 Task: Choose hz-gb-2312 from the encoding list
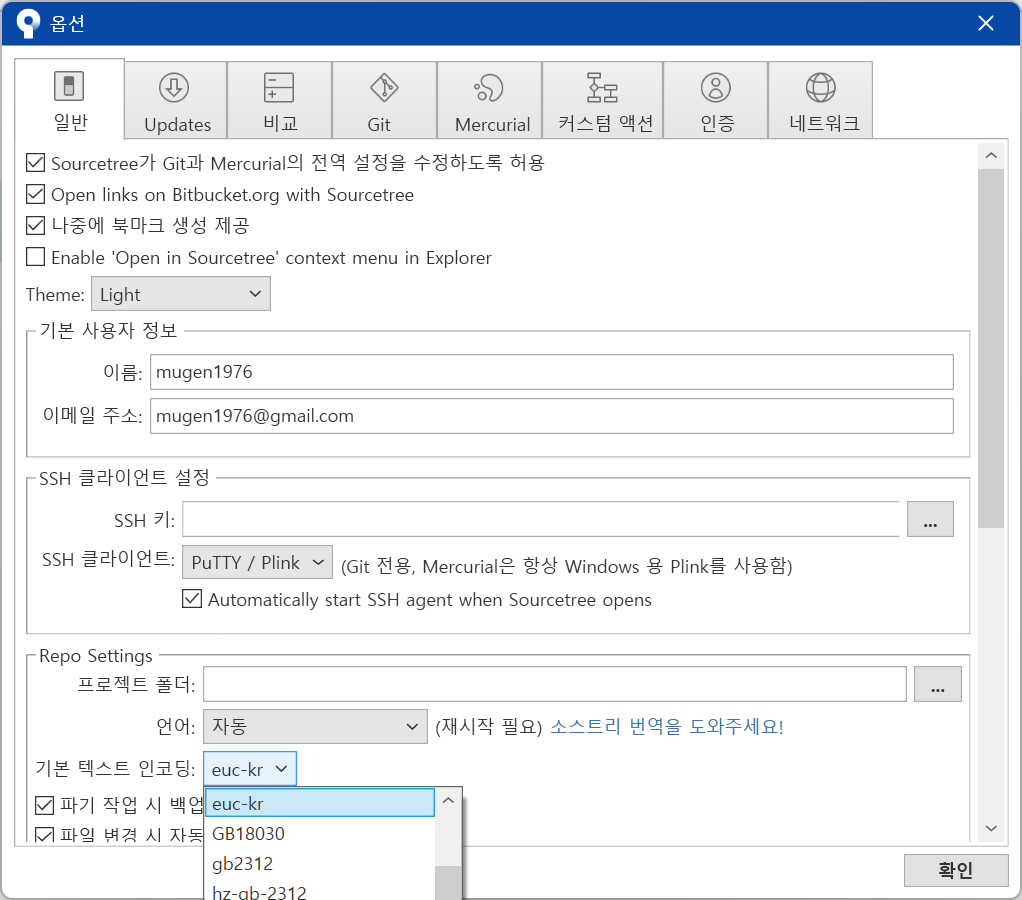(x=320, y=890)
